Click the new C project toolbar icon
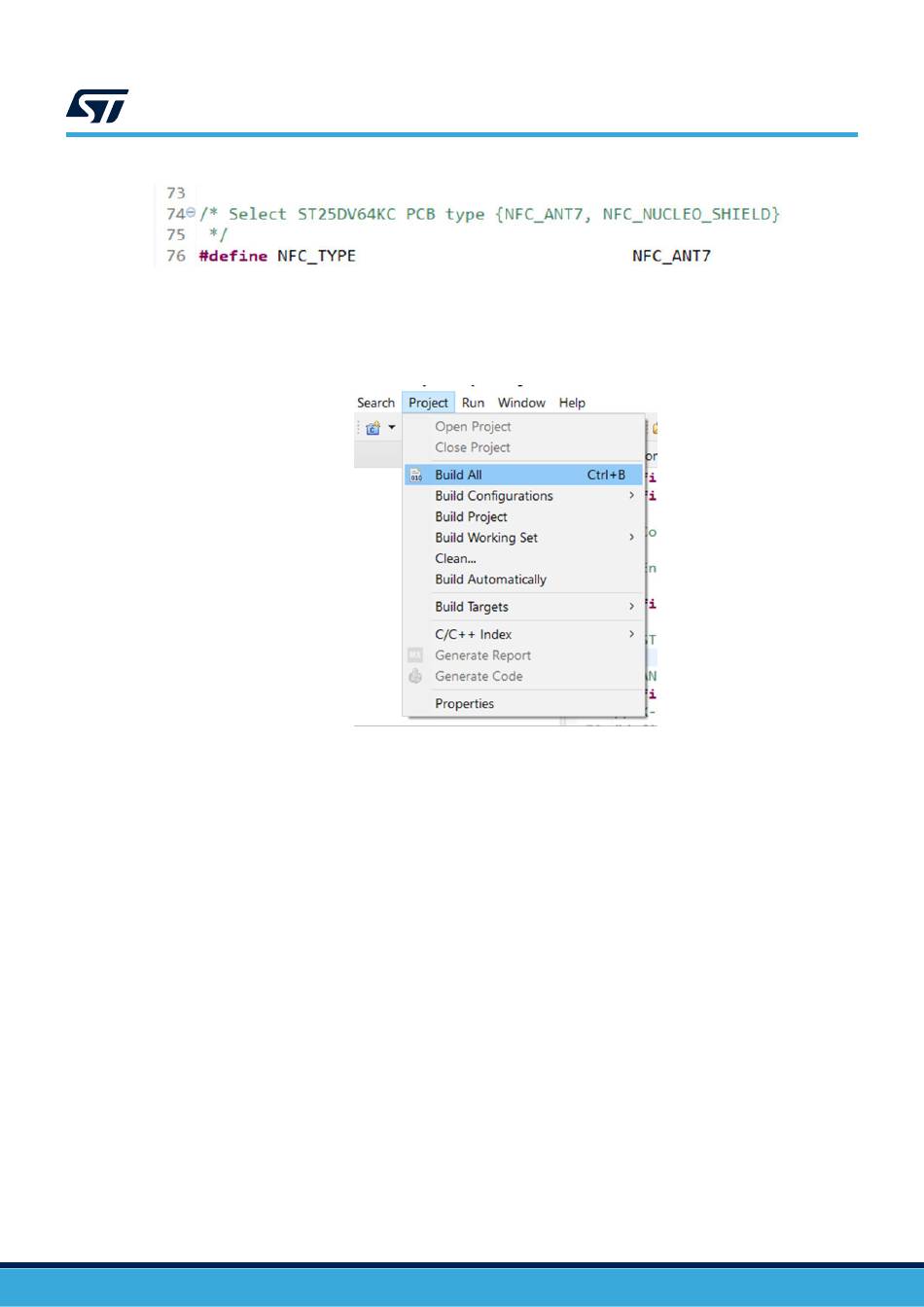The height and width of the screenshot is (1307, 924). click(373, 428)
